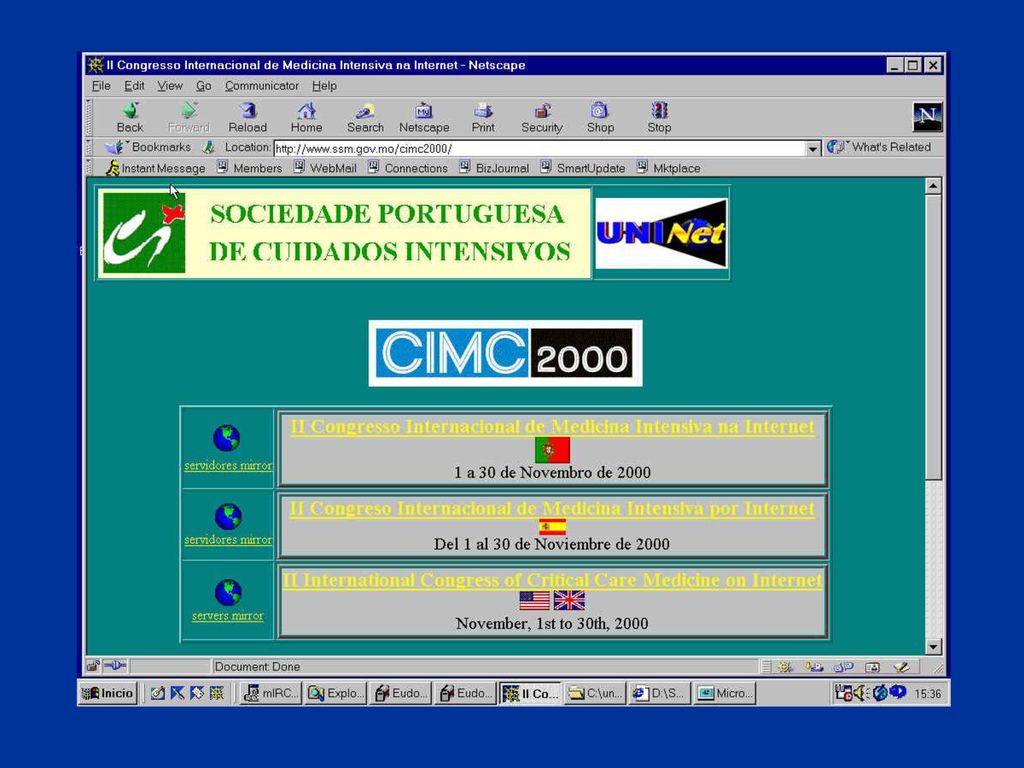1024x768 pixels.
Task: Stop loading with the Stop button
Action: point(659,118)
